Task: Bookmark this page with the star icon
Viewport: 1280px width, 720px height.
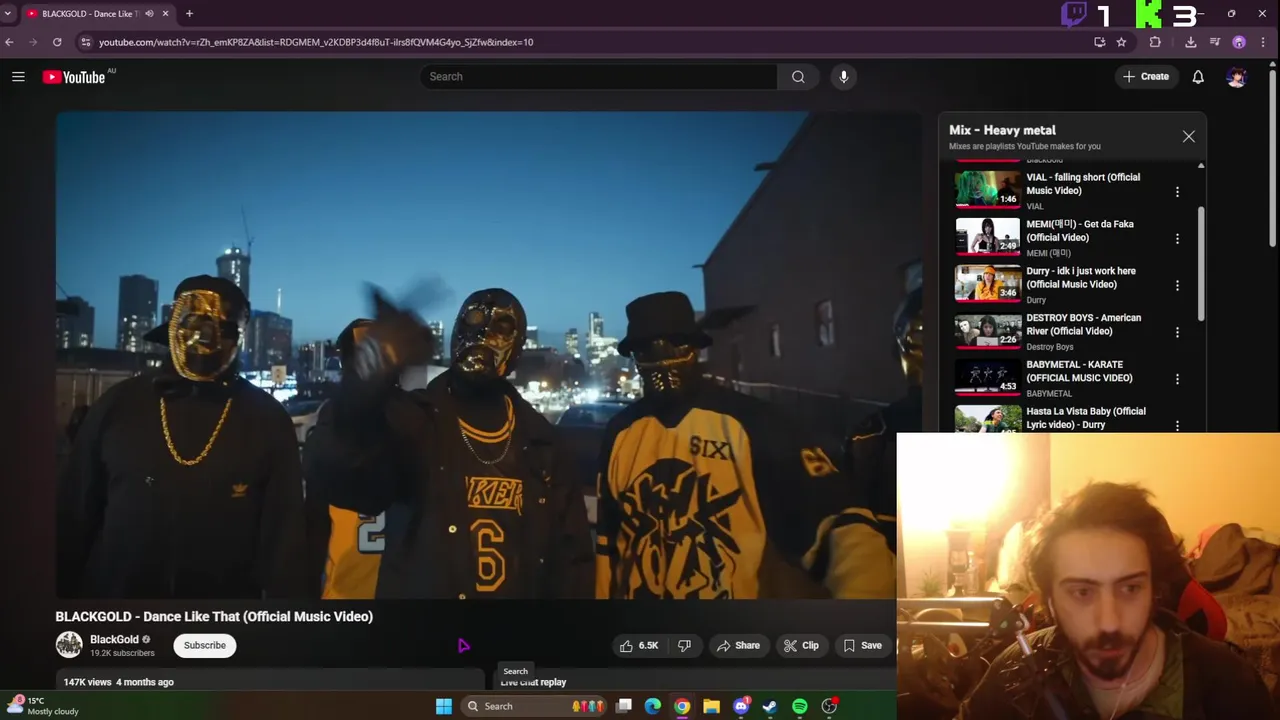Action: click(1121, 42)
